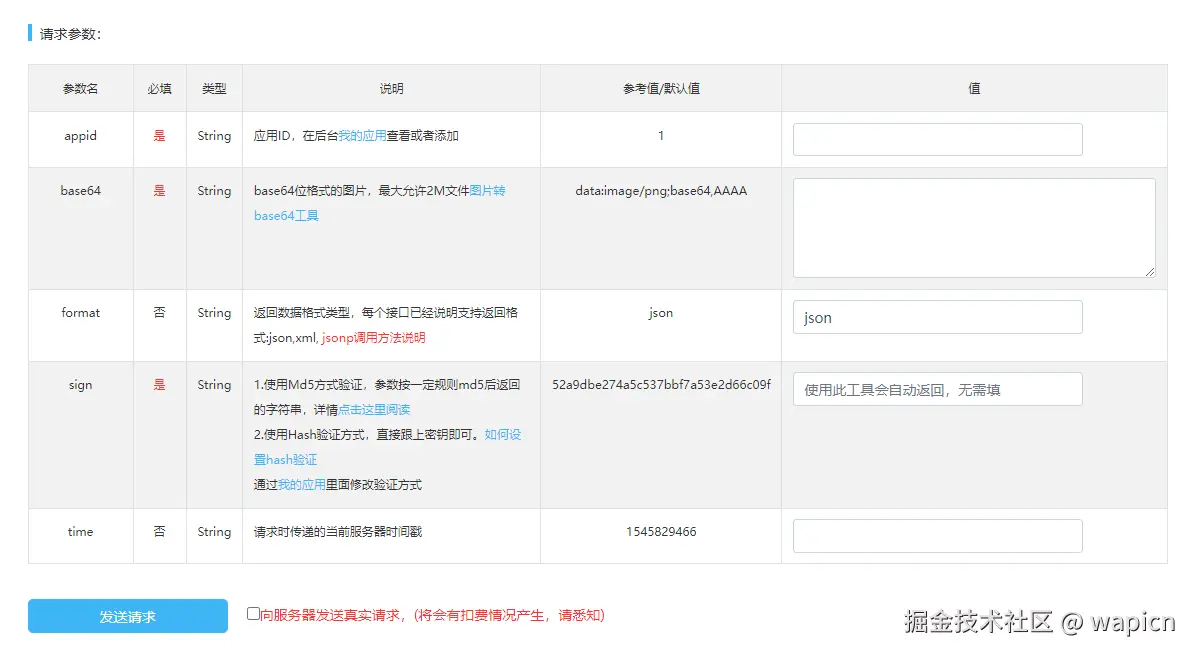
Task: Click the 图片转base64工具 link
Action: tap(285, 215)
